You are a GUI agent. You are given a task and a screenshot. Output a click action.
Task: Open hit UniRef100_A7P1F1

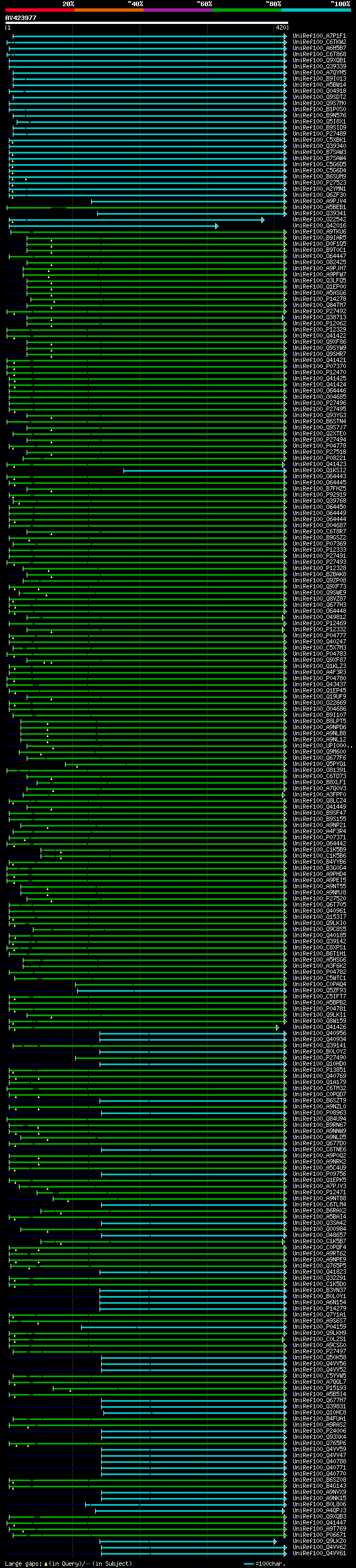(319, 36)
